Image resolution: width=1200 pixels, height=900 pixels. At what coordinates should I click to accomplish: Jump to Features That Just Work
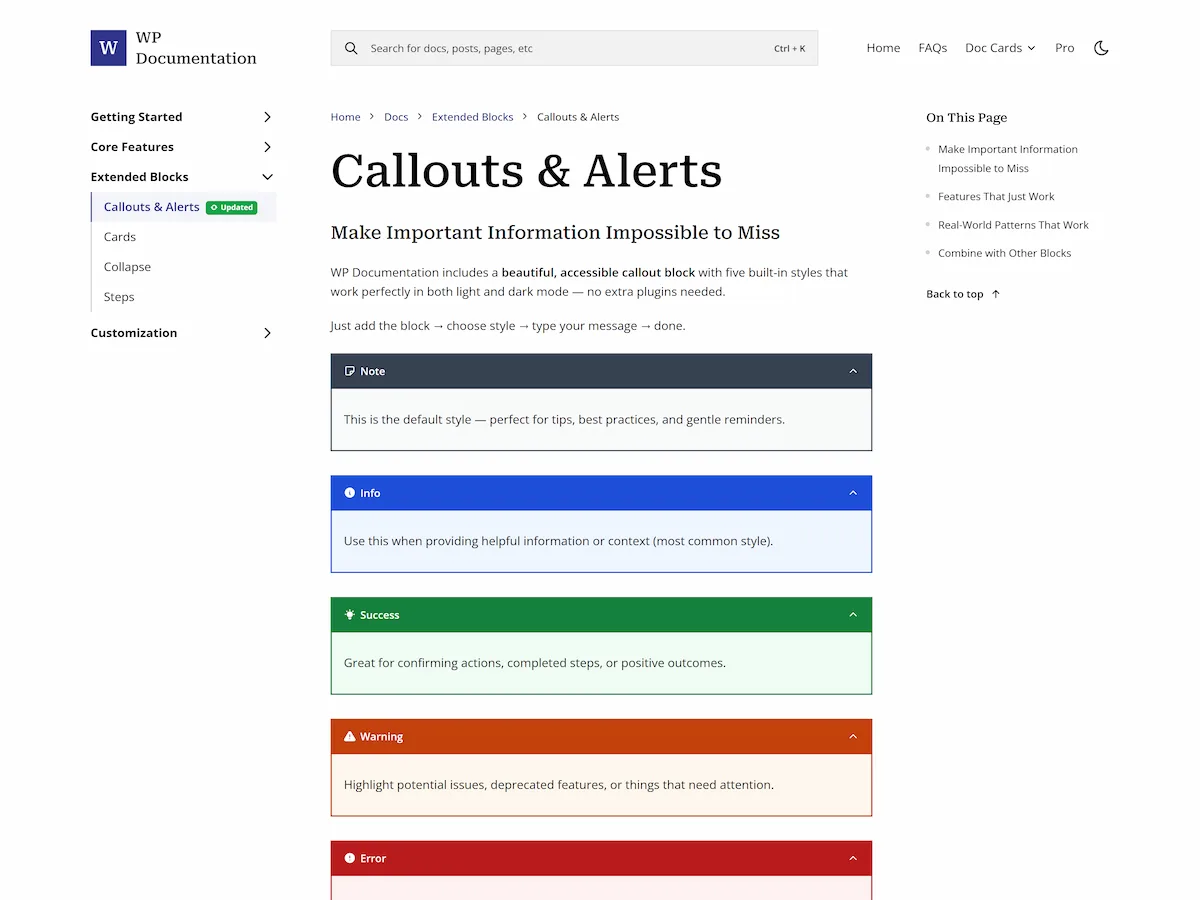(x=996, y=197)
